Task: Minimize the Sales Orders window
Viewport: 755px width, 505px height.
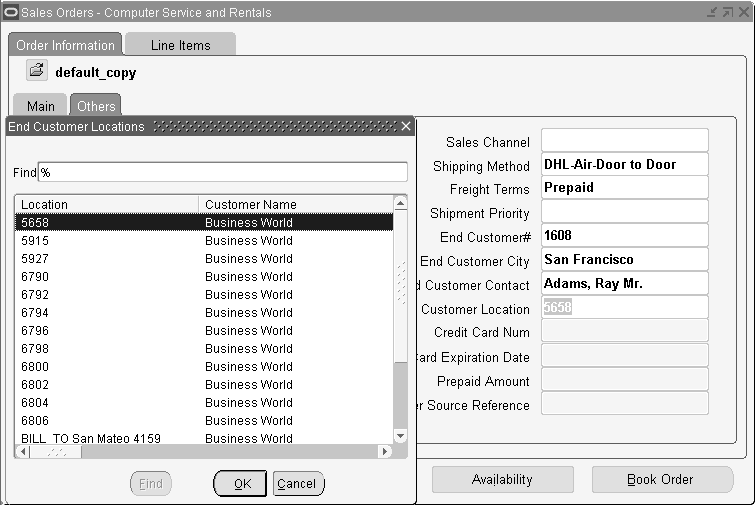Action: click(x=712, y=12)
